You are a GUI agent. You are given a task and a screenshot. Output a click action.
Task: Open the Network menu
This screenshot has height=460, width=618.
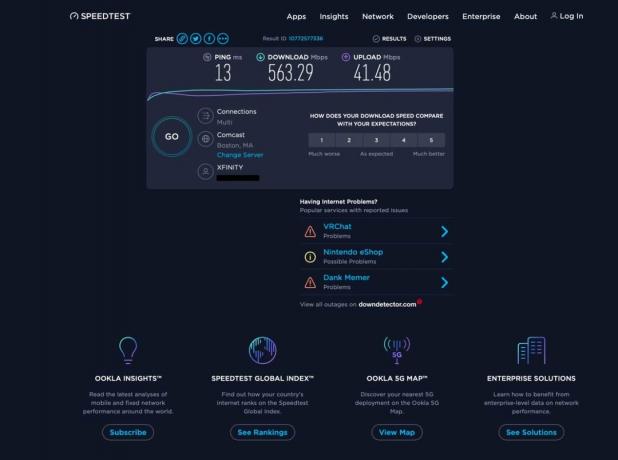(378, 17)
